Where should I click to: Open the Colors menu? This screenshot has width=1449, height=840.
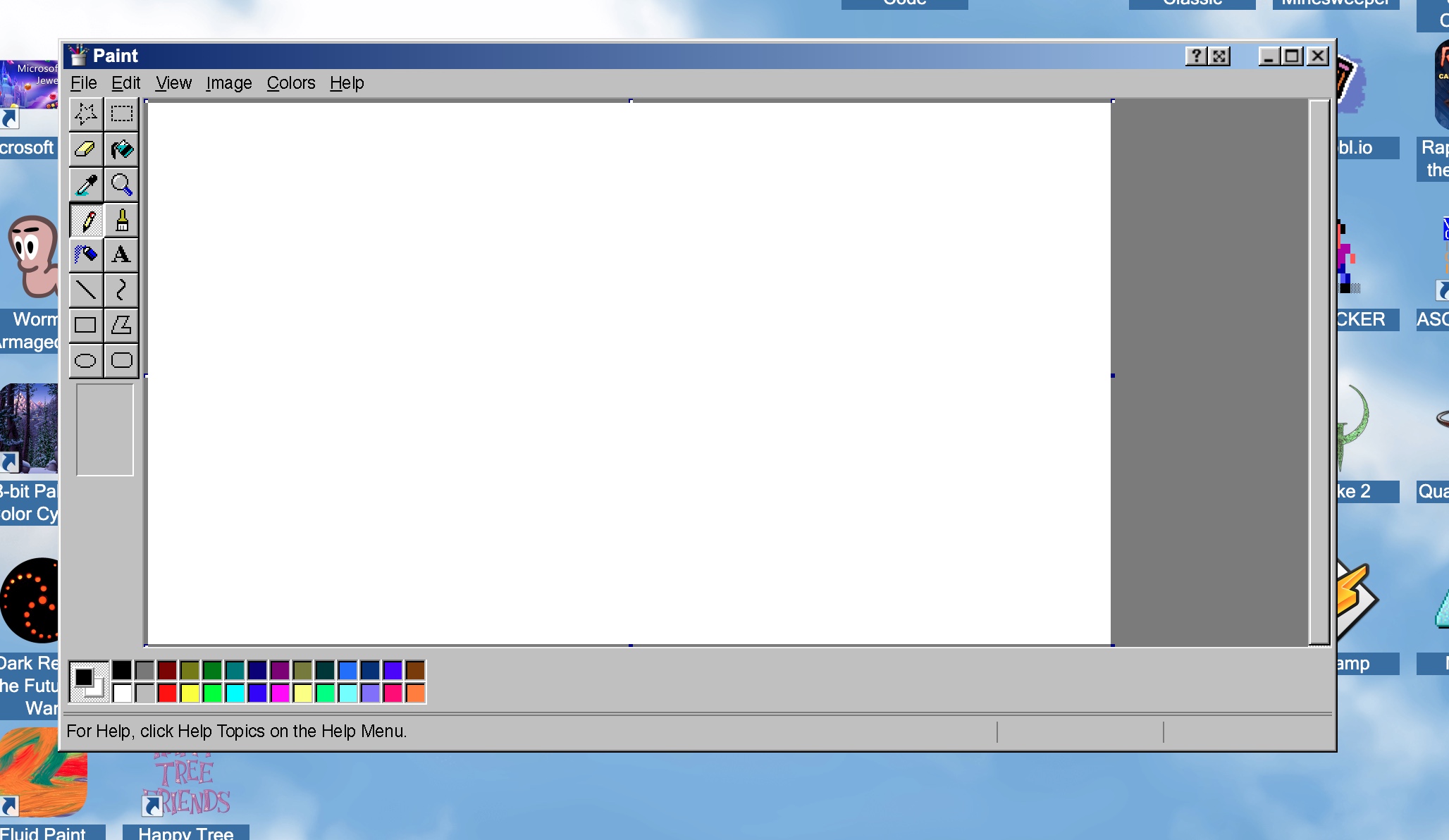[x=290, y=83]
